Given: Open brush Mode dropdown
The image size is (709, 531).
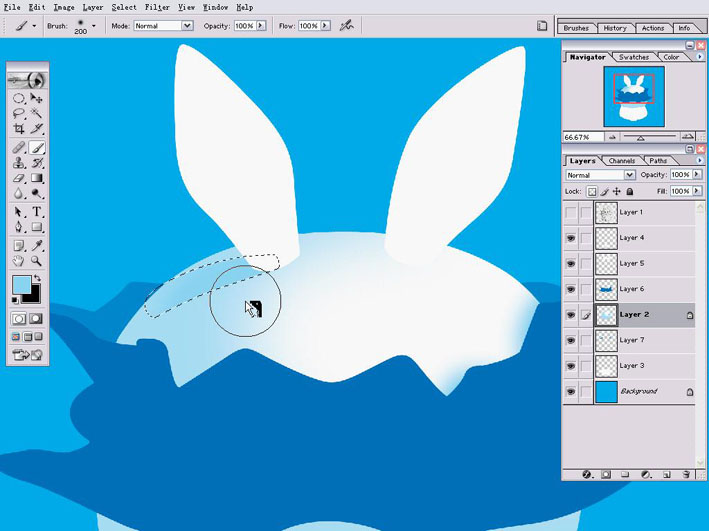Looking at the screenshot, I should coord(187,26).
